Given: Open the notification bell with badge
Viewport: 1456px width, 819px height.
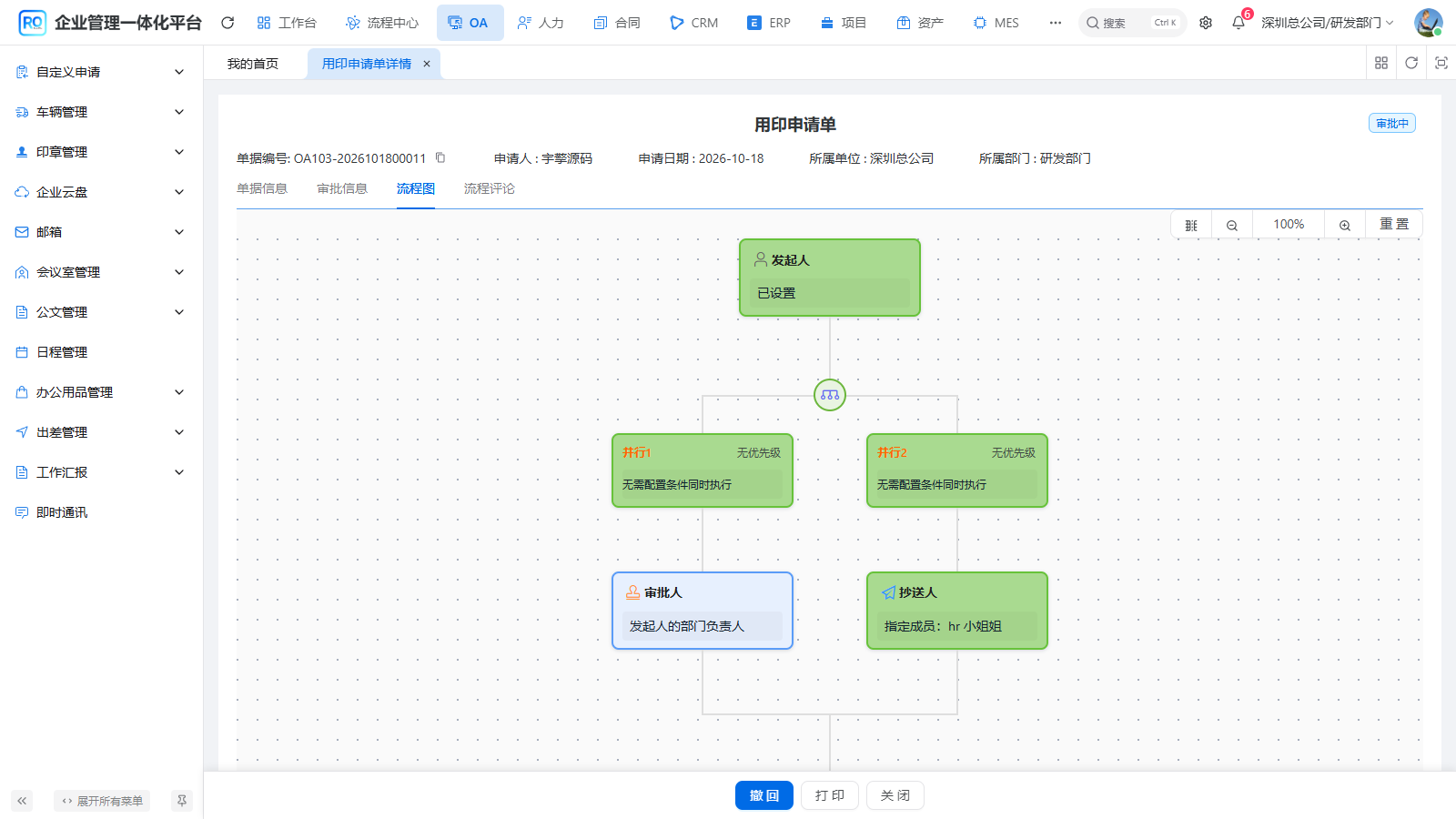Looking at the screenshot, I should (x=1239, y=23).
